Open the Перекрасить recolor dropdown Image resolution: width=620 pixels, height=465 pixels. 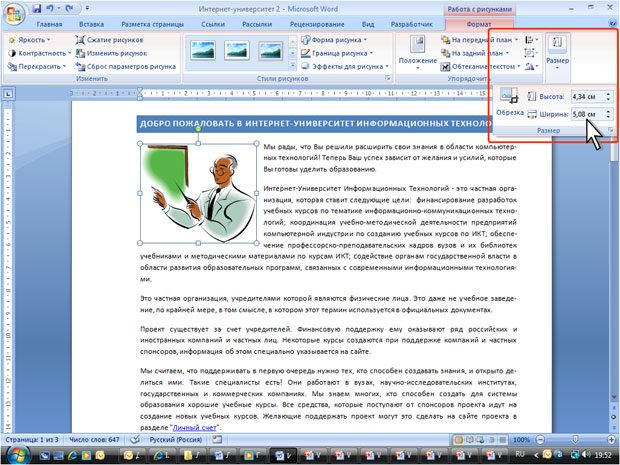(37, 66)
